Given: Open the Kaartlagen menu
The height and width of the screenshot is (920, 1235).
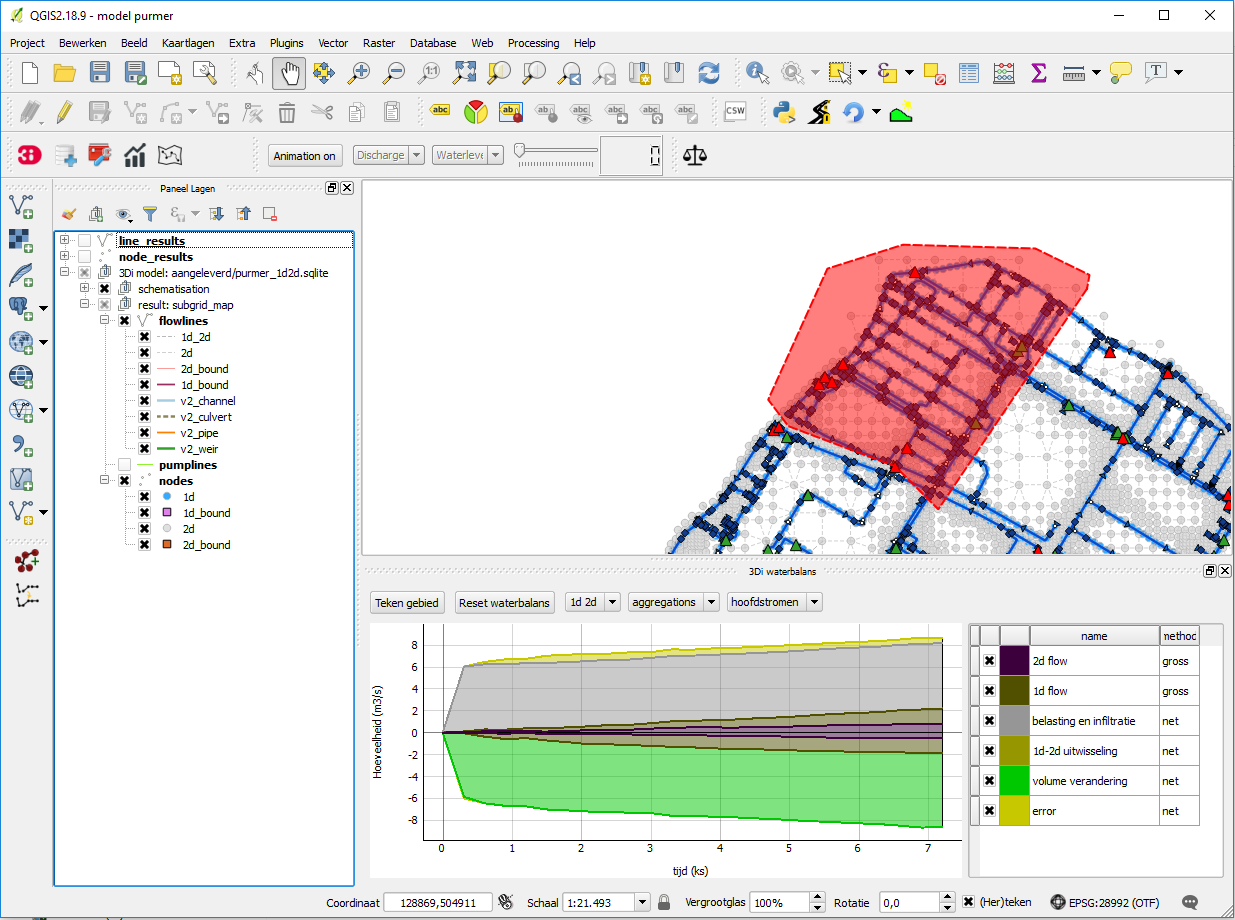Looking at the screenshot, I should click(188, 43).
